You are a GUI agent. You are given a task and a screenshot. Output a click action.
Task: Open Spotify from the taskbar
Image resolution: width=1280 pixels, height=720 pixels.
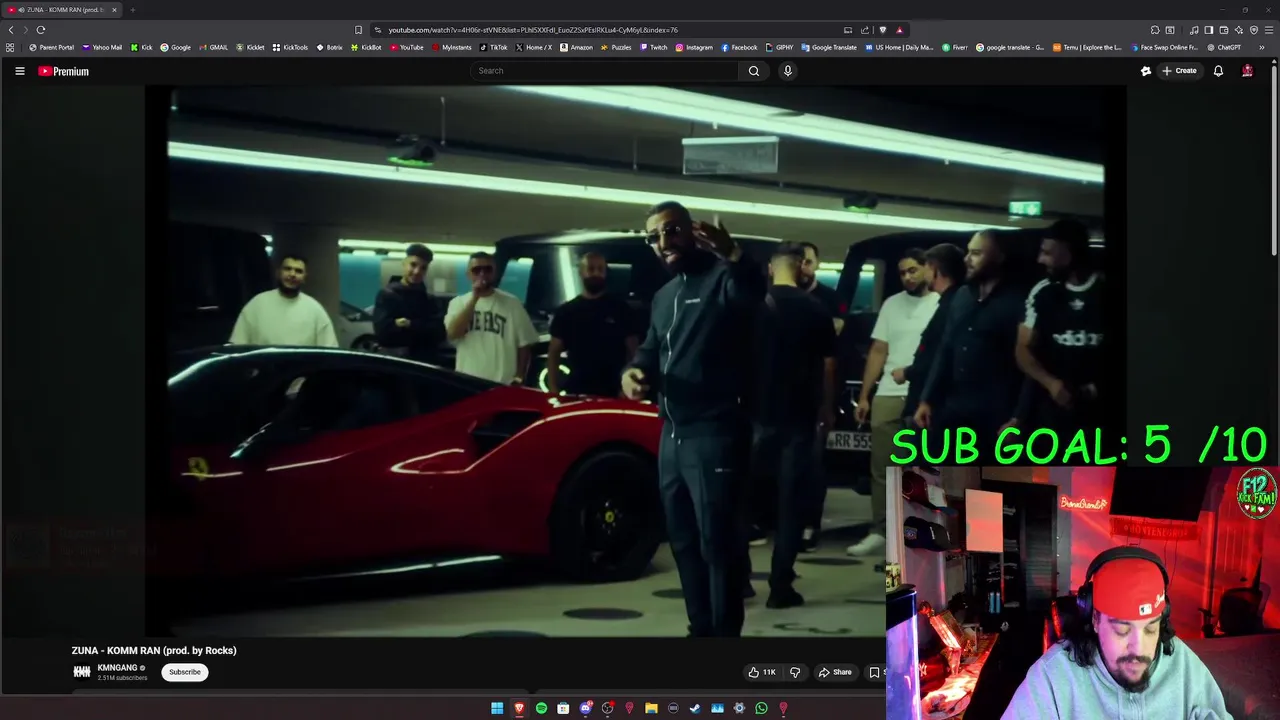coord(541,708)
